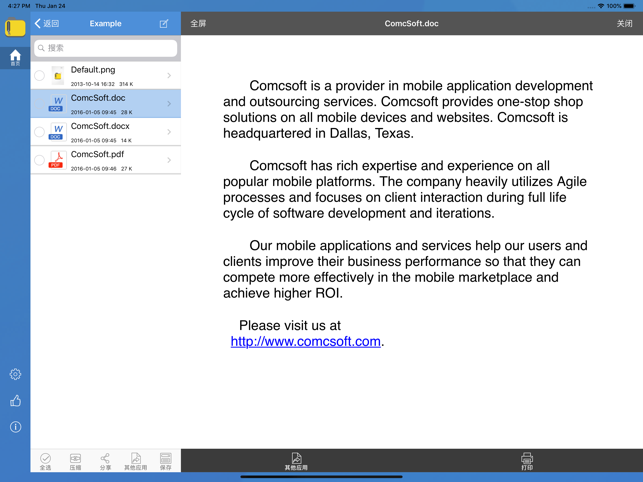Click the 14 K file size text
643x482 pixels.
coord(126,140)
